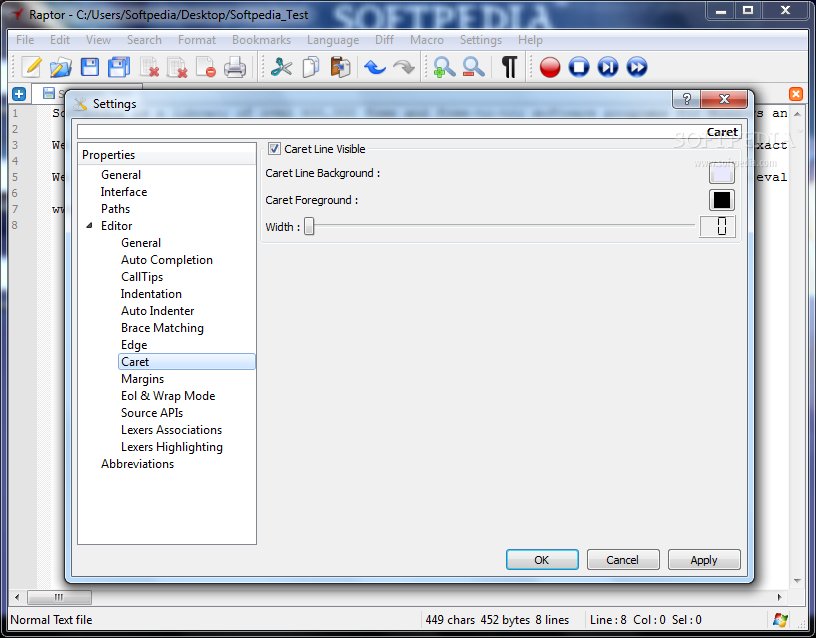Select General under Editor

pos(141,243)
